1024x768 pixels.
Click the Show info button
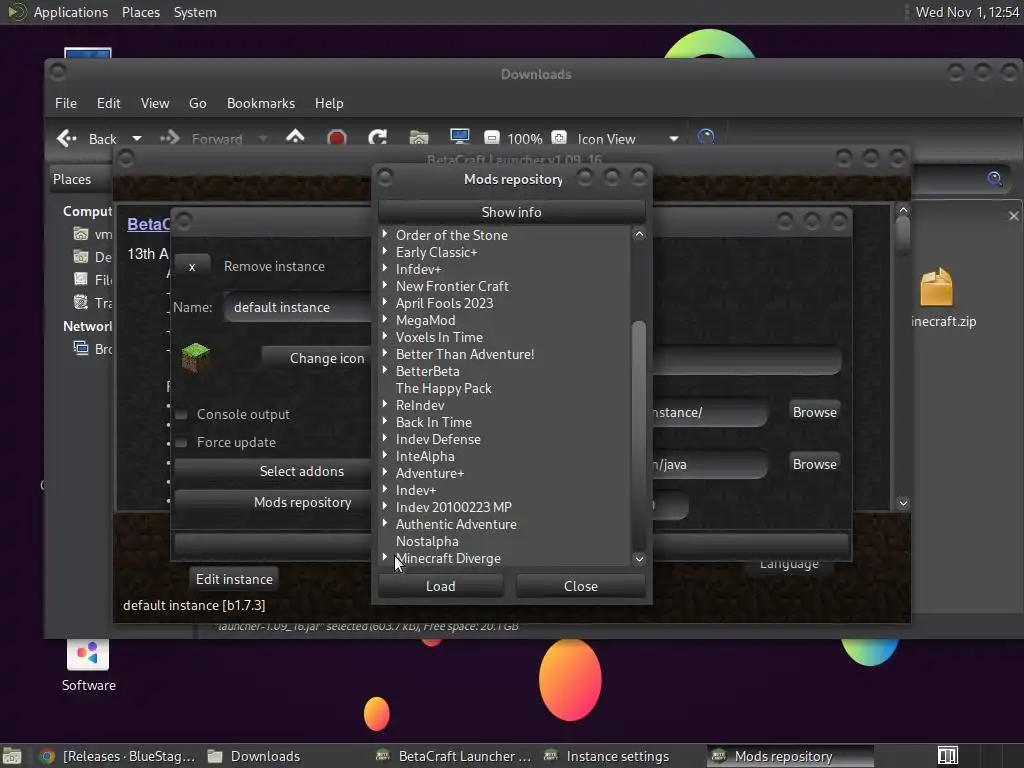pos(511,212)
